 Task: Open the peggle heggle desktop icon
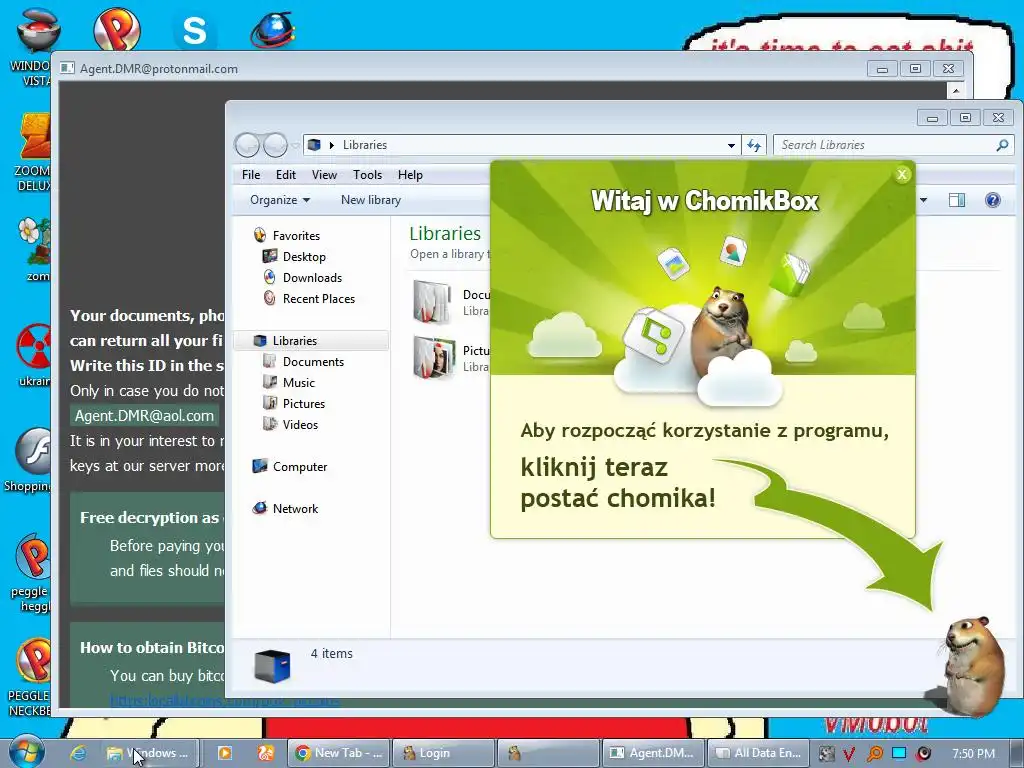tap(30, 573)
